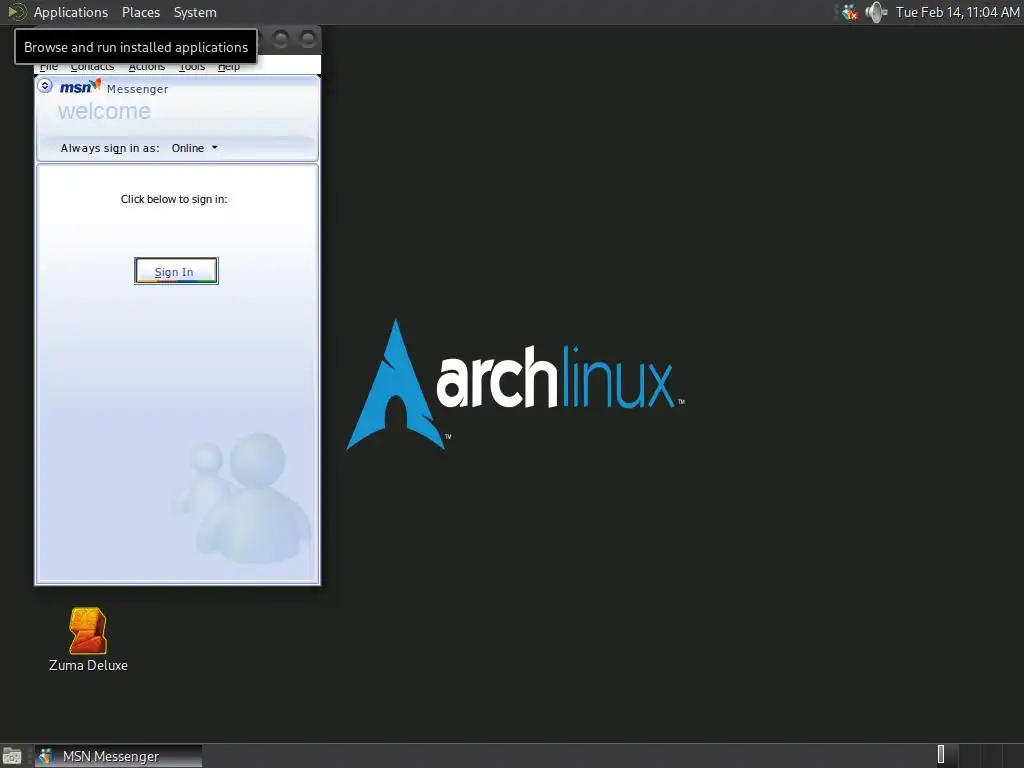
Task: Open the Applications menu in top panel
Action: [x=71, y=12]
